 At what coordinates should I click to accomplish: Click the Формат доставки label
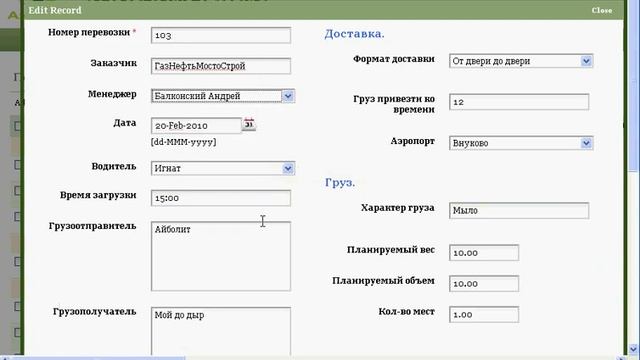[393, 59]
